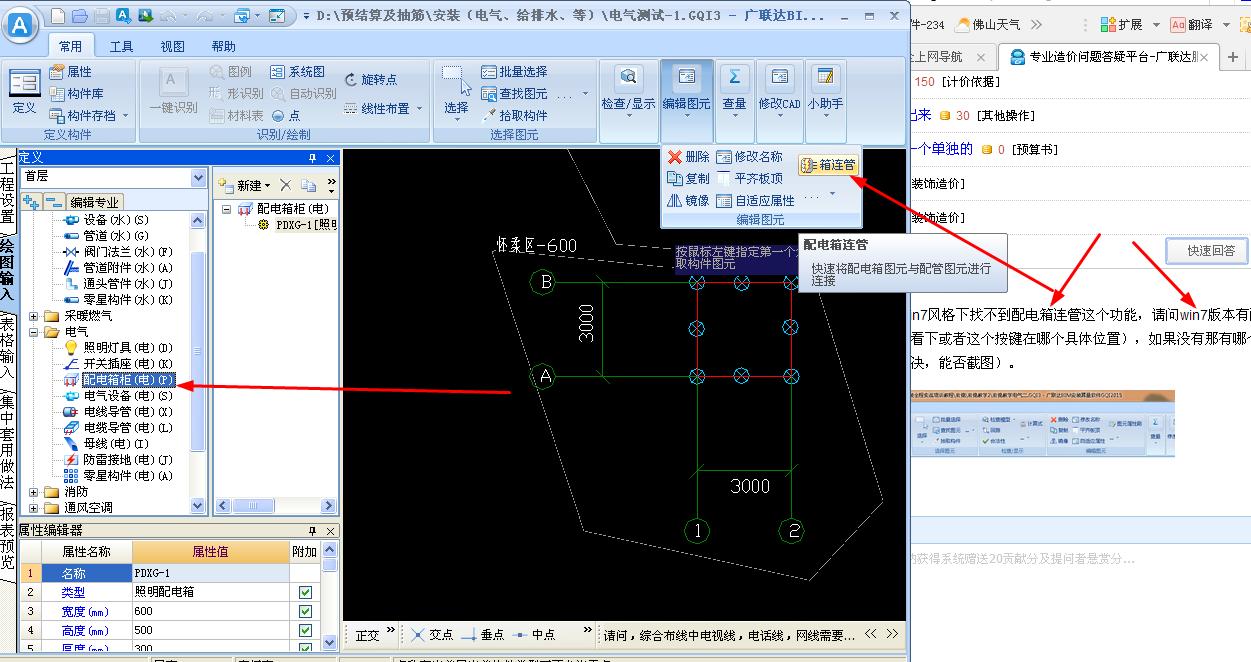Open the 线性布置 dropdown arrow
The height and width of the screenshot is (662, 1251).
(419, 109)
